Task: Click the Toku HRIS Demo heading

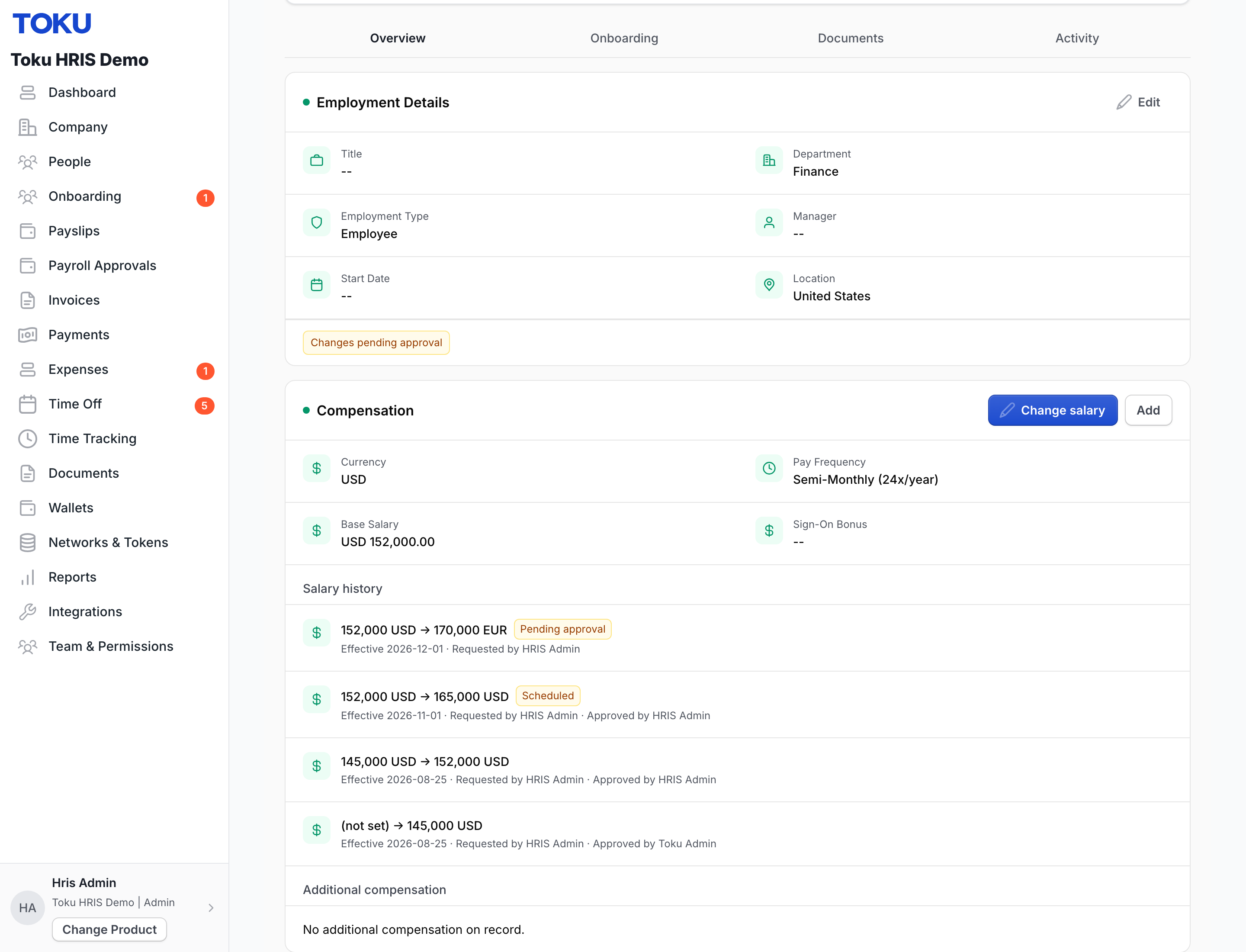Action: click(x=79, y=60)
